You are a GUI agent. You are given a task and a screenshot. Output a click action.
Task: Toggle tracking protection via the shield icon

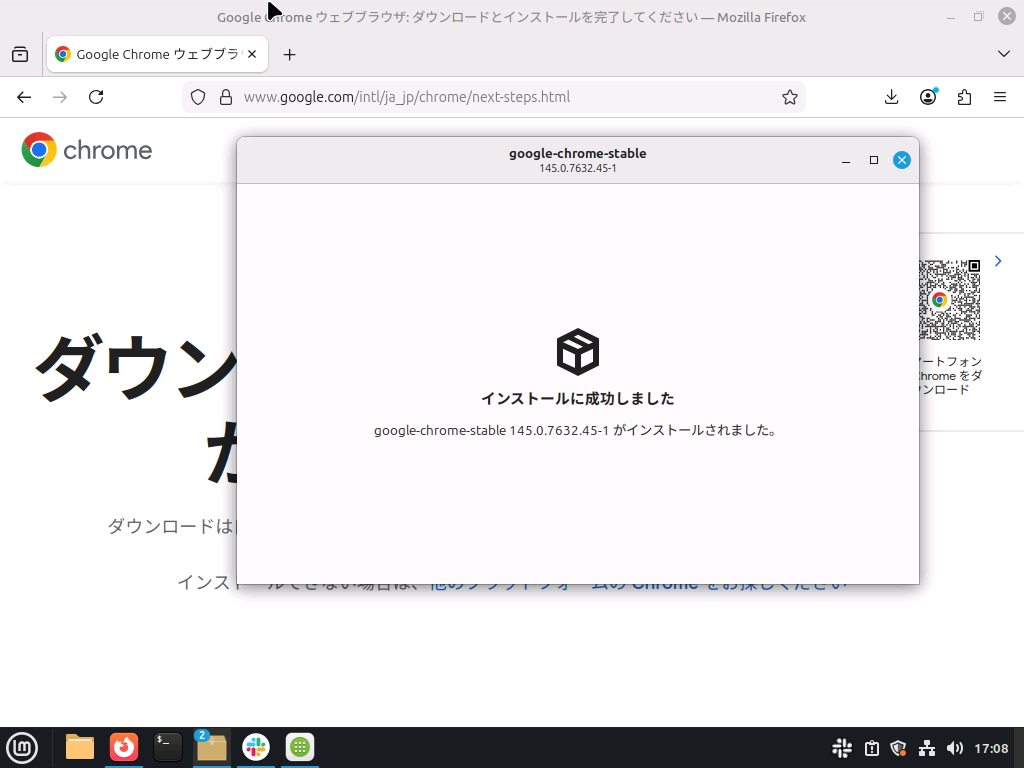[197, 97]
